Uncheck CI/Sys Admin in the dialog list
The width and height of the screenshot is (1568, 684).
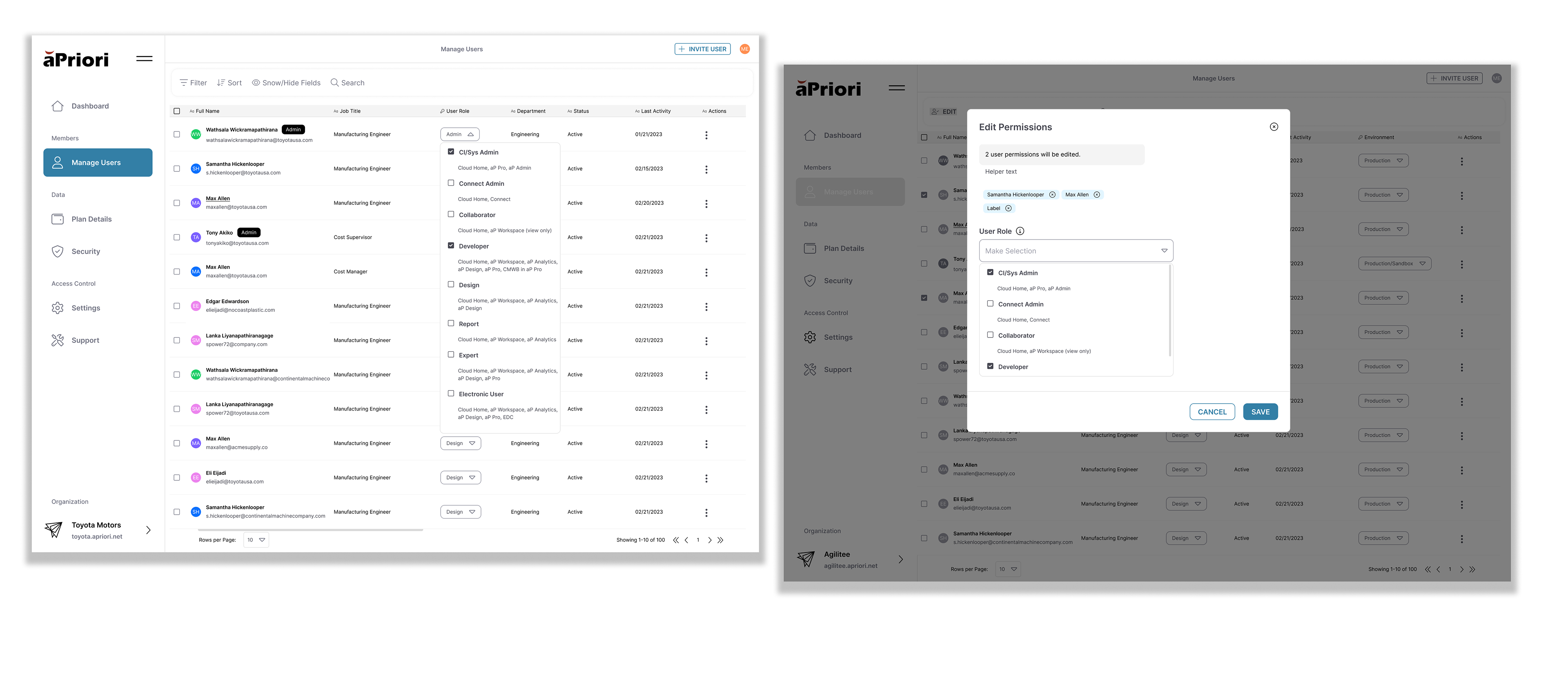click(x=990, y=272)
